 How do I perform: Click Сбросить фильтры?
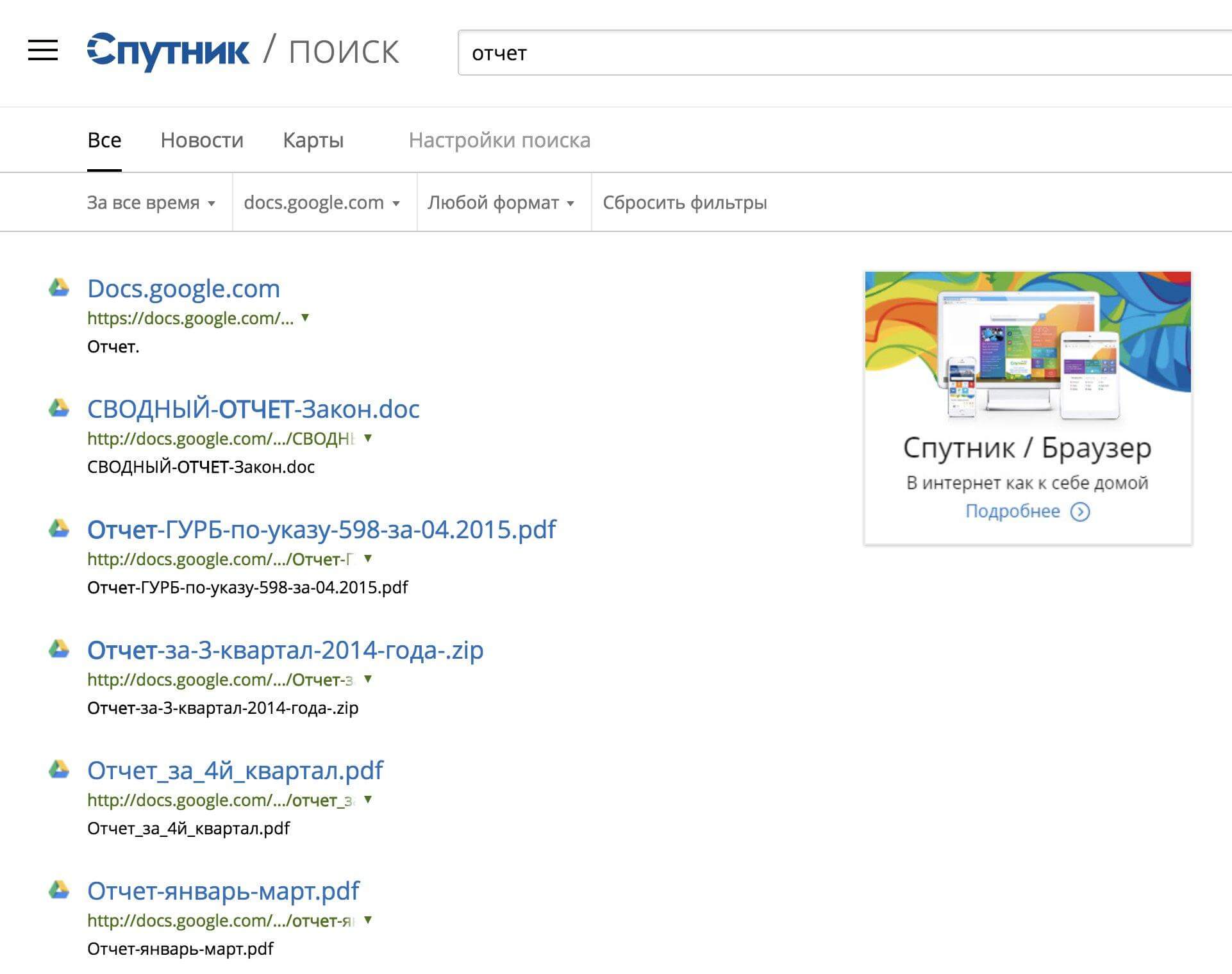click(x=685, y=202)
